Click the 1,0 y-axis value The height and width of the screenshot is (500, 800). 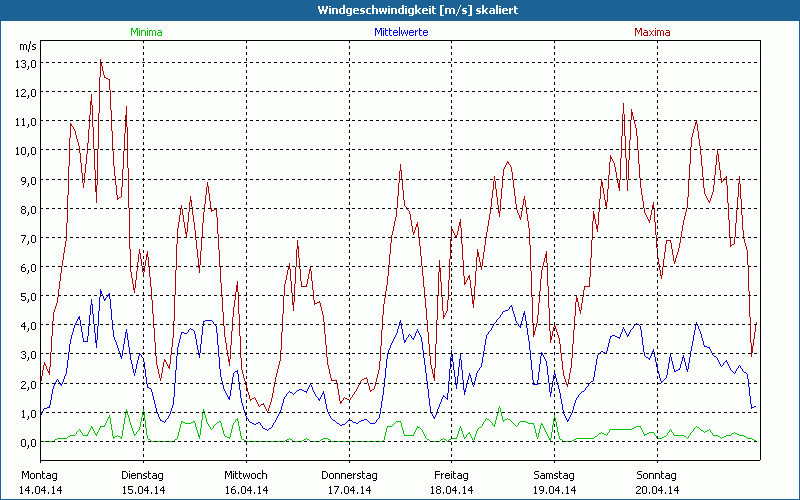tap(28, 414)
